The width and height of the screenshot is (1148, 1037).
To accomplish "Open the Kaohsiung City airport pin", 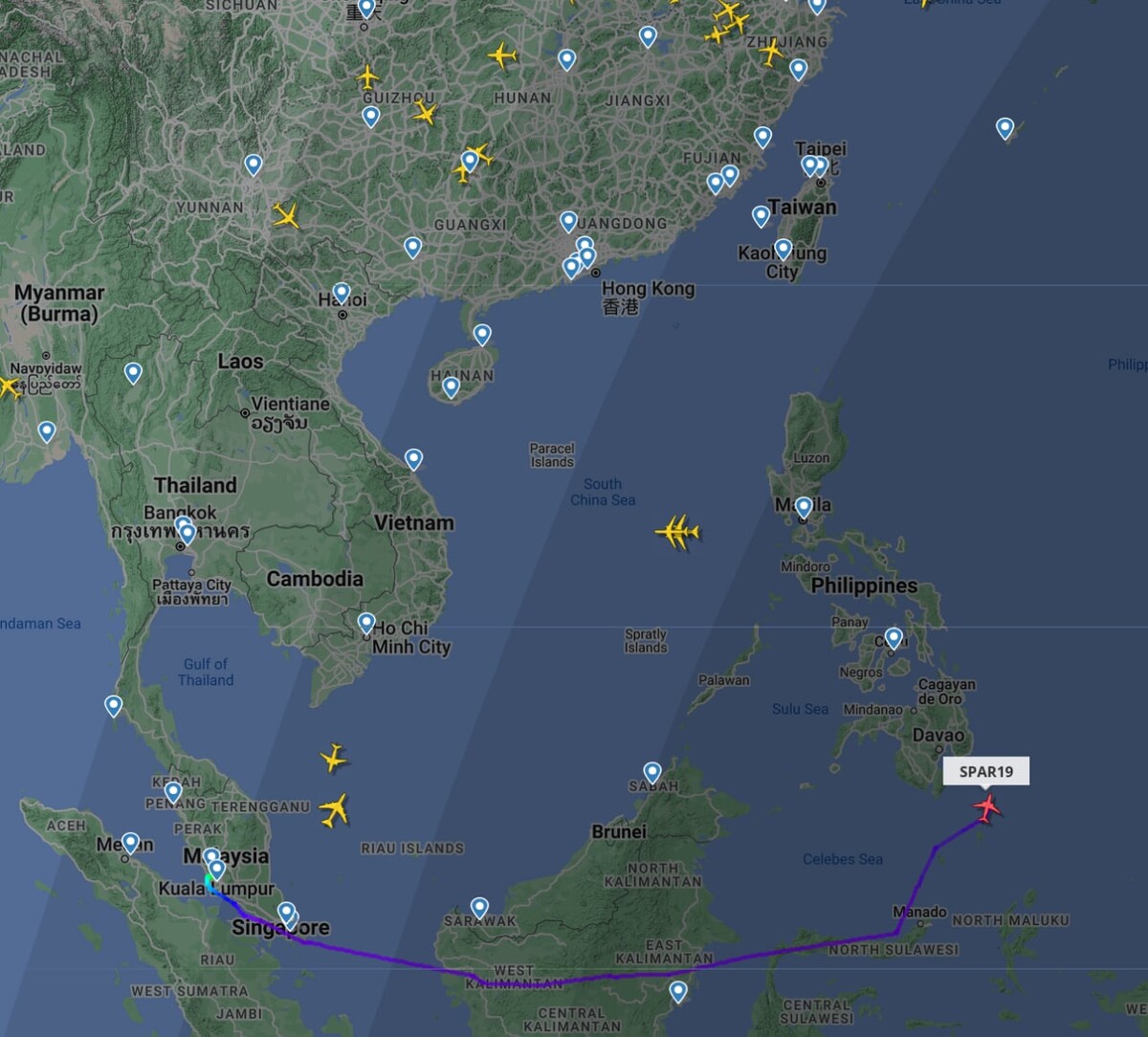I will click(x=784, y=250).
